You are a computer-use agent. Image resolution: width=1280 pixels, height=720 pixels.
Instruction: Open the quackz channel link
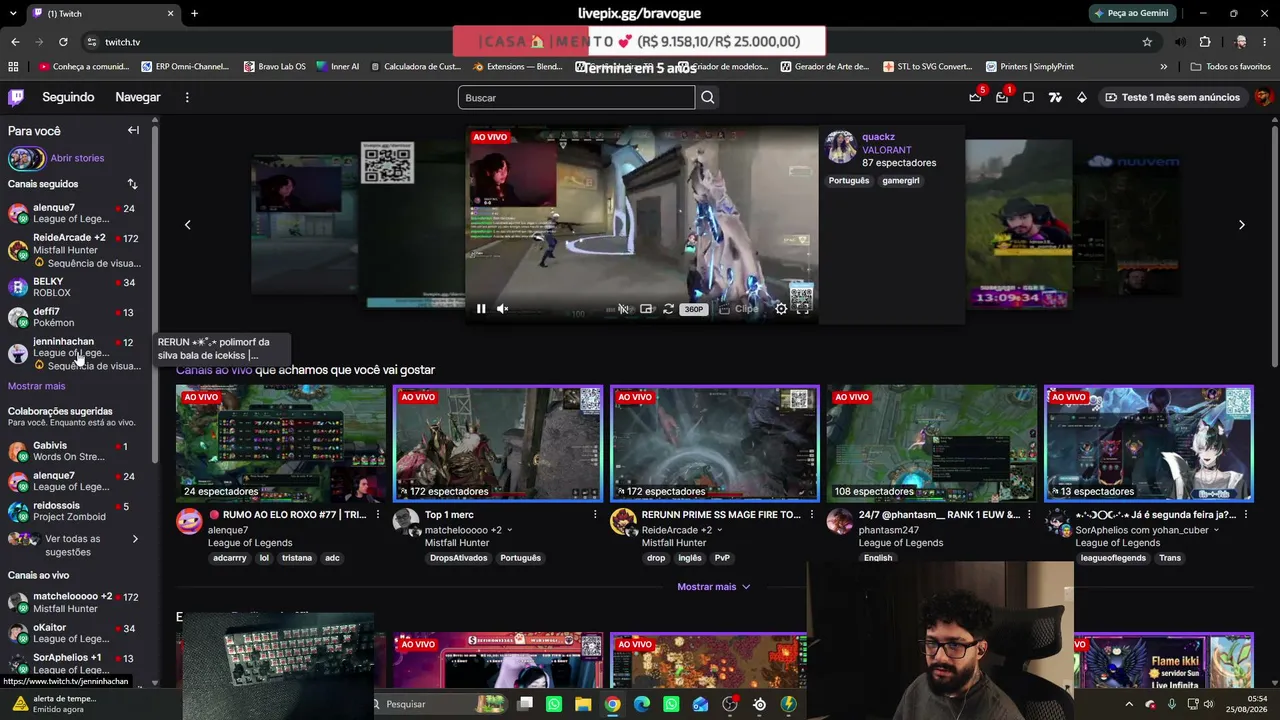(878, 137)
